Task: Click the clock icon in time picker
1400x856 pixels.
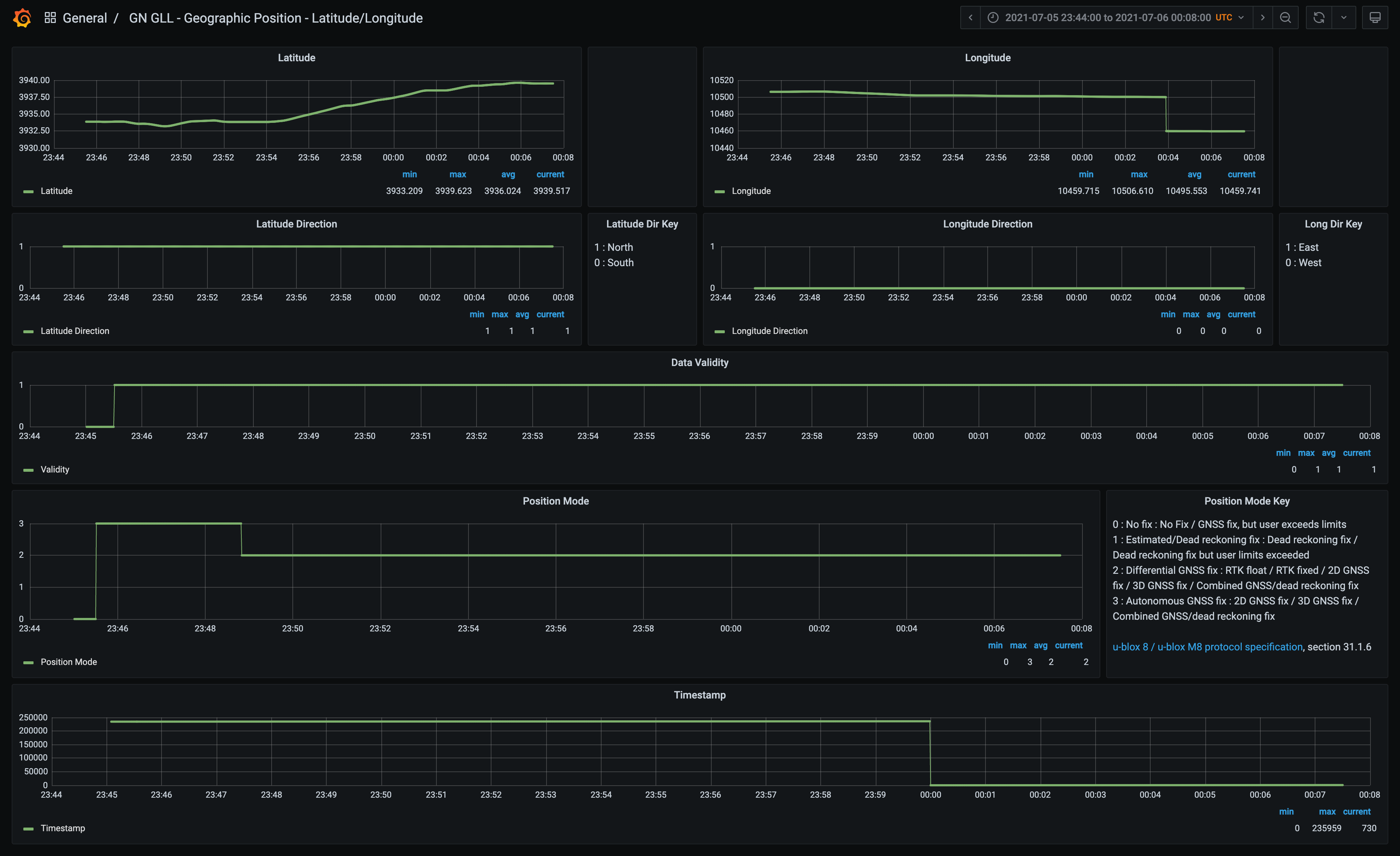Action: (993, 17)
